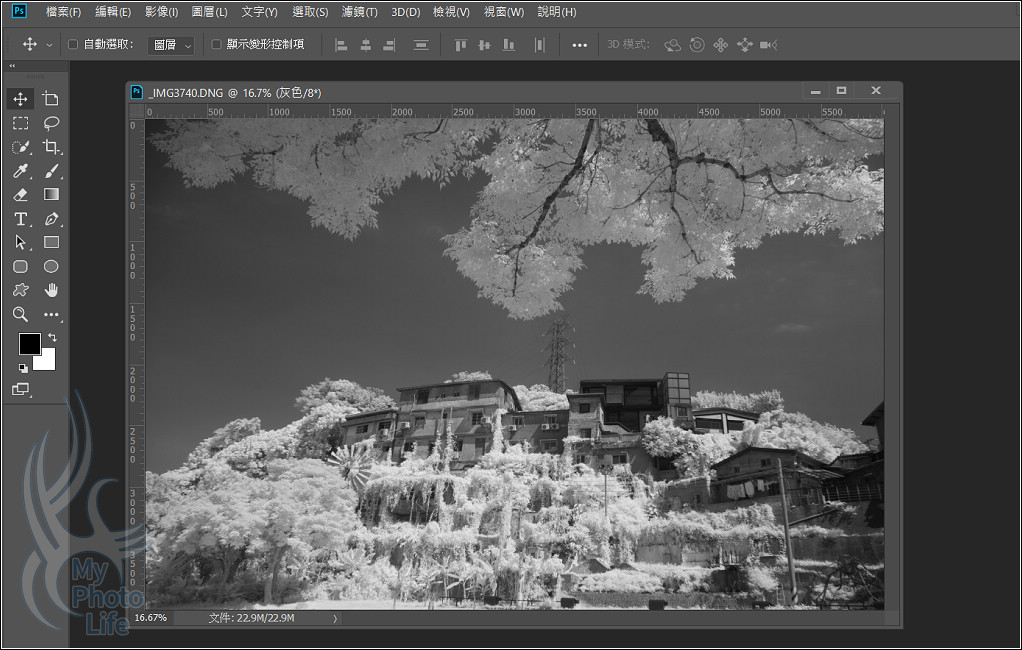1022x650 pixels.
Task: Open the 濾鏡(T) menu
Action: pos(359,12)
